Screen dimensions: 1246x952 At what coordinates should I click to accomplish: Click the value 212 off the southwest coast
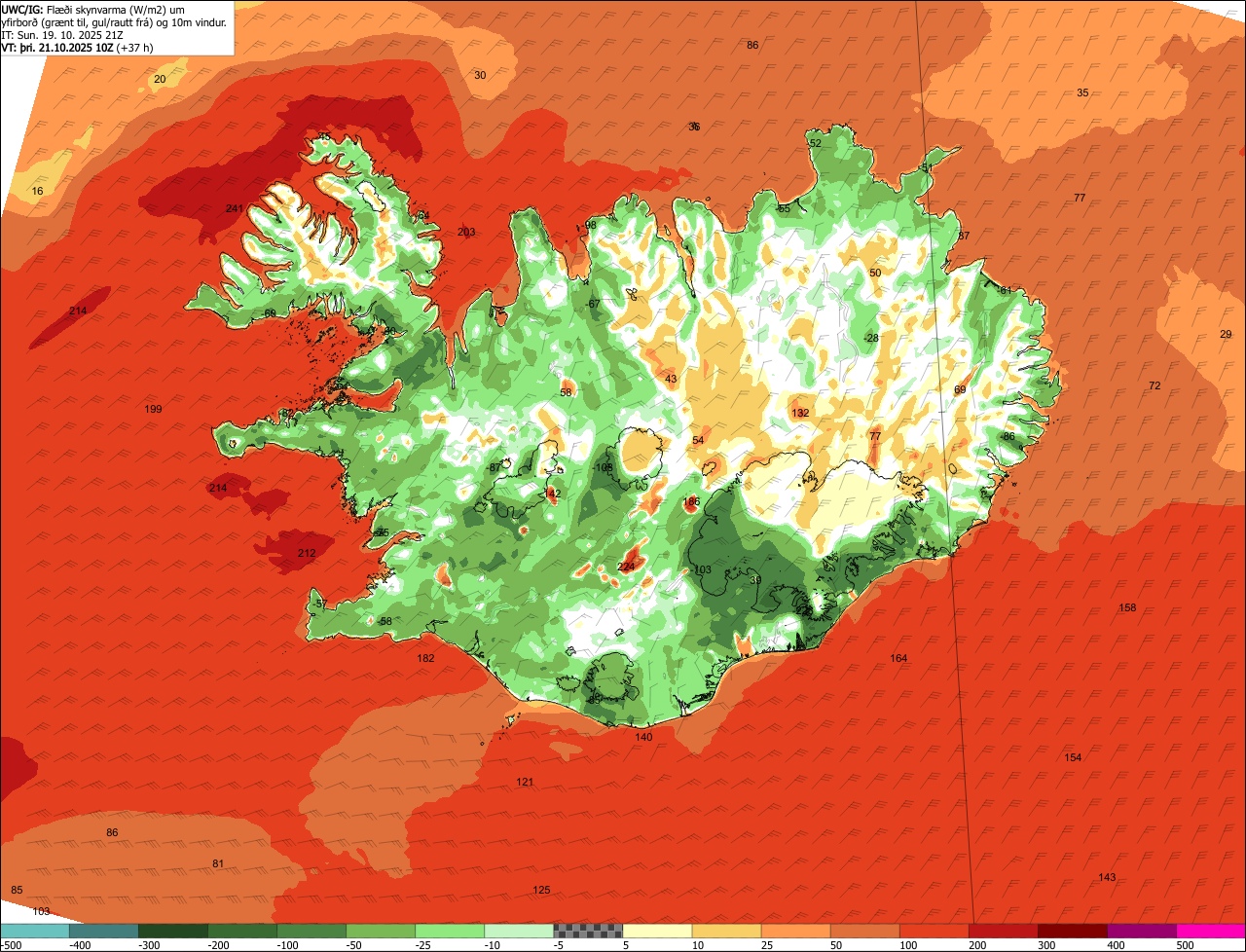point(307,553)
